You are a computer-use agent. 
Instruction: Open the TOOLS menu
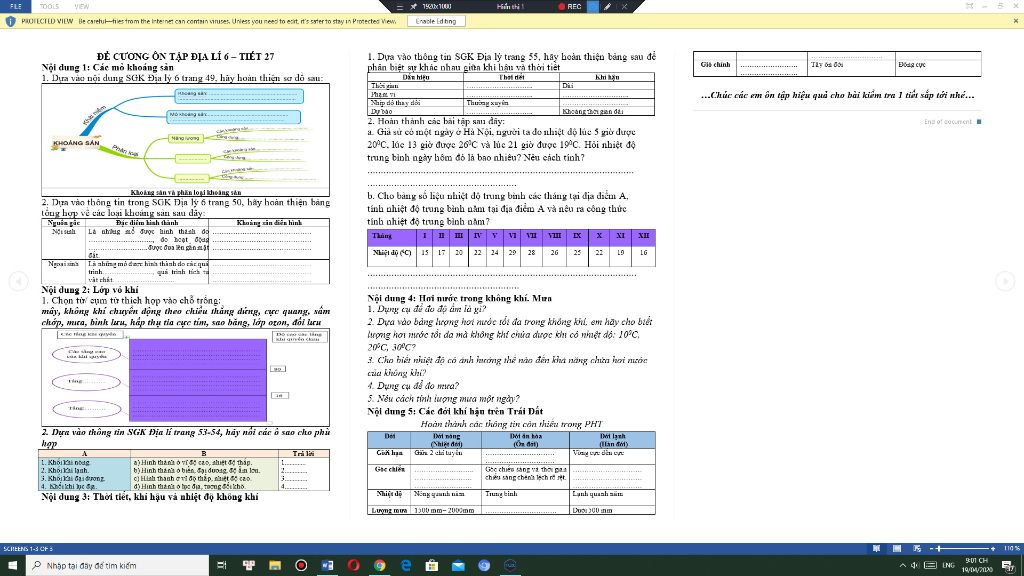point(49,6)
